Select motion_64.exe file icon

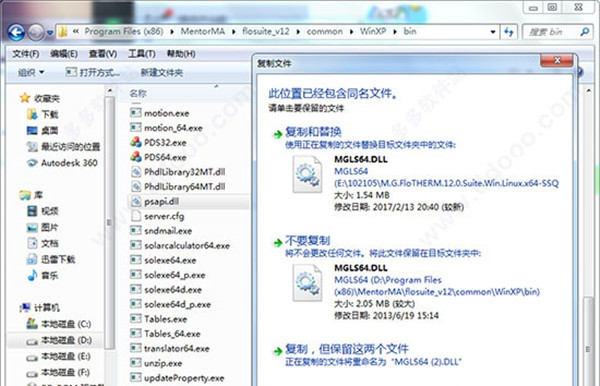tap(136, 127)
